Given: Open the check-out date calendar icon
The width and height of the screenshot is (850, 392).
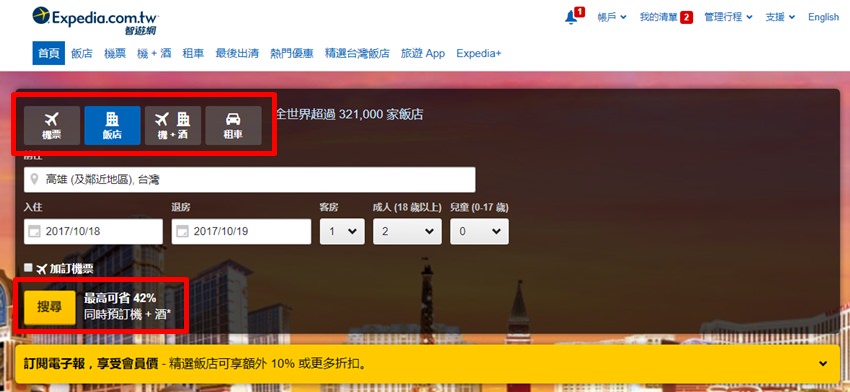Looking at the screenshot, I should (x=183, y=232).
